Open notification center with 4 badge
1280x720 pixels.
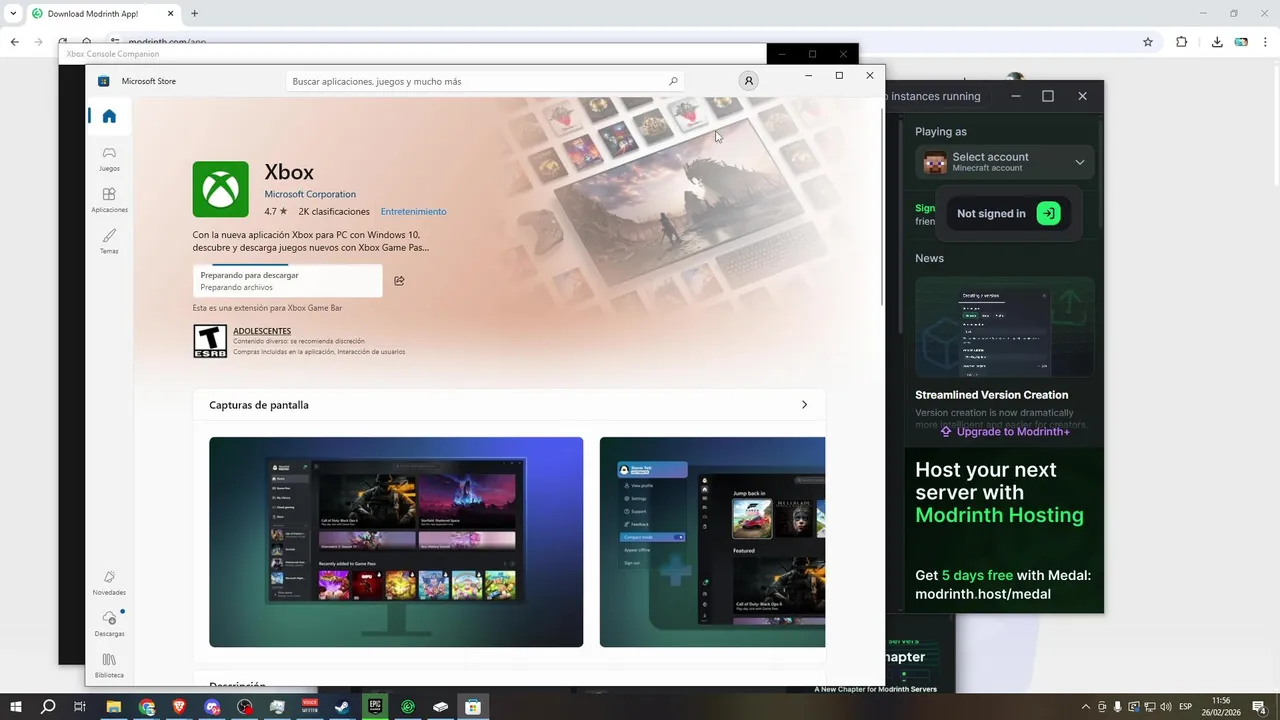(x=1261, y=707)
